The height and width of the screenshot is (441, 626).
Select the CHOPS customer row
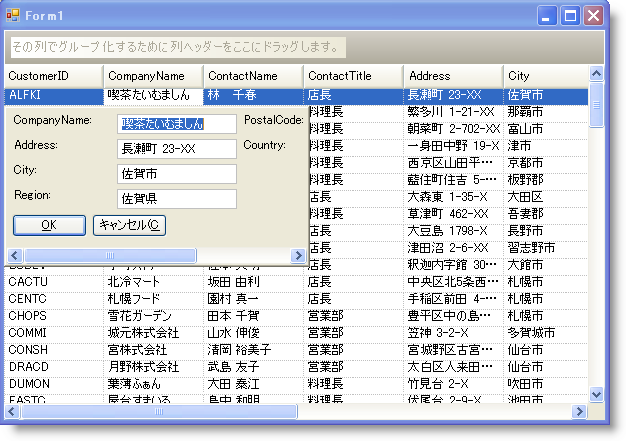coord(27,316)
